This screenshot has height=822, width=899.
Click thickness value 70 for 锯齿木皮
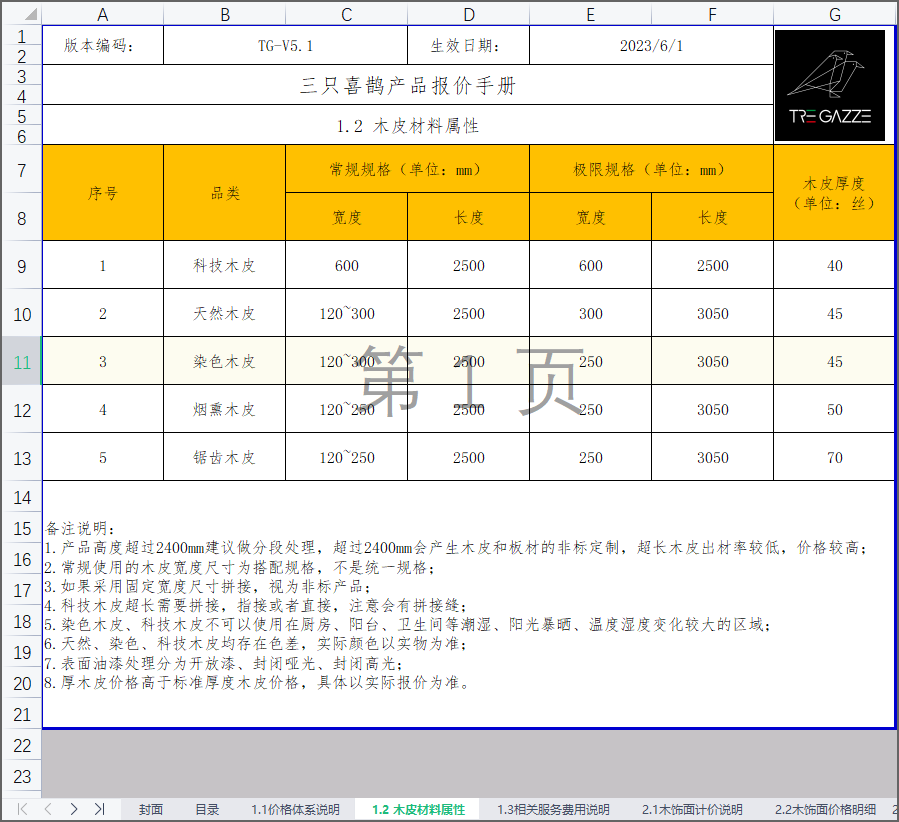coord(834,457)
